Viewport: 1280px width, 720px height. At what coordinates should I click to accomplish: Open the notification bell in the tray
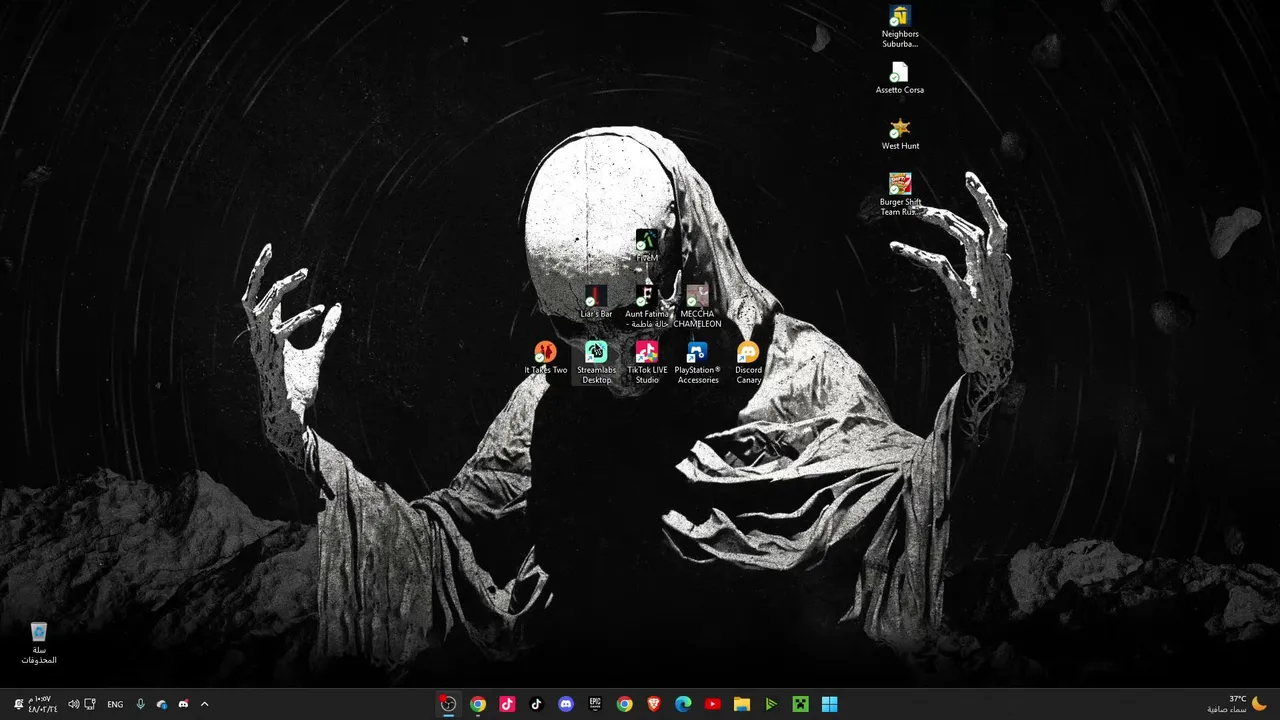pos(18,704)
